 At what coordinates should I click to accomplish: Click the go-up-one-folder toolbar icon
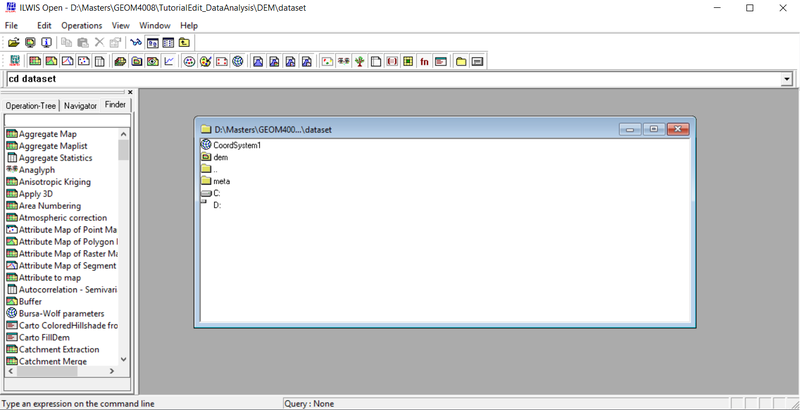click(185, 43)
